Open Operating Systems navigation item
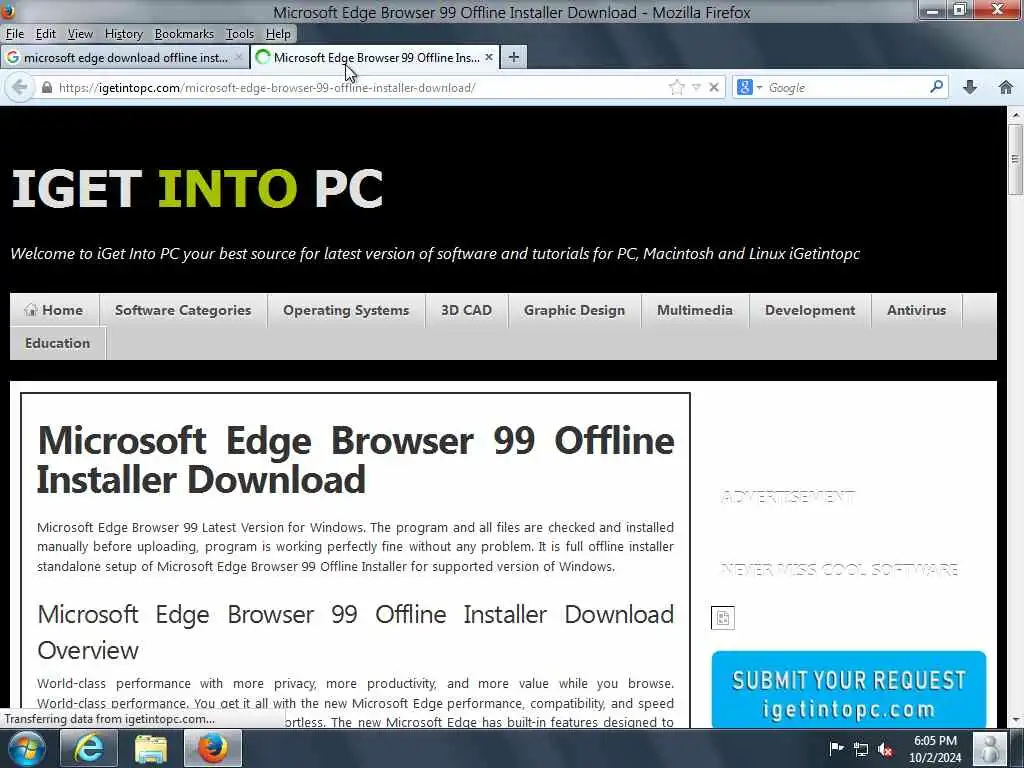Image resolution: width=1024 pixels, height=768 pixels. pyautogui.click(x=346, y=310)
